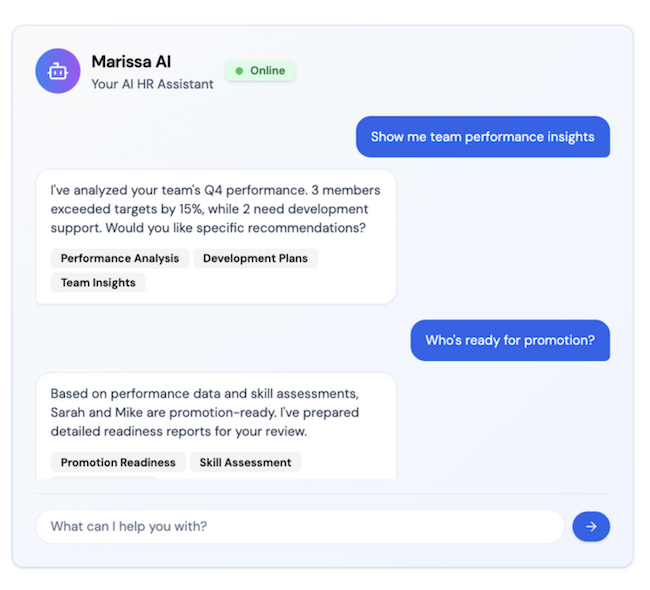The image size is (650, 590).
Task: Click the partially hidden chip below Promotion Readiness
Action: pyautogui.click(x=104, y=478)
